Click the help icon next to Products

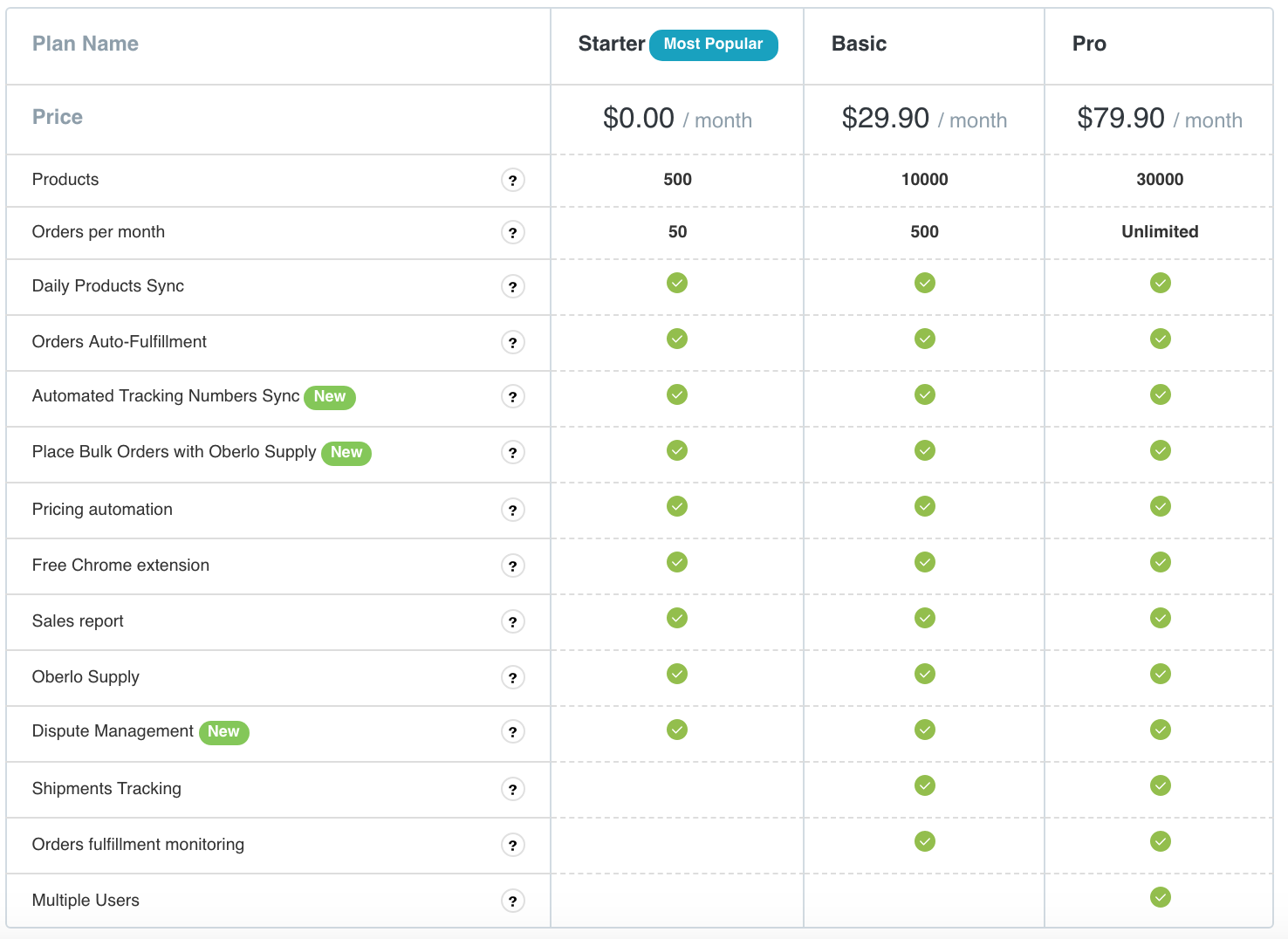pos(513,181)
